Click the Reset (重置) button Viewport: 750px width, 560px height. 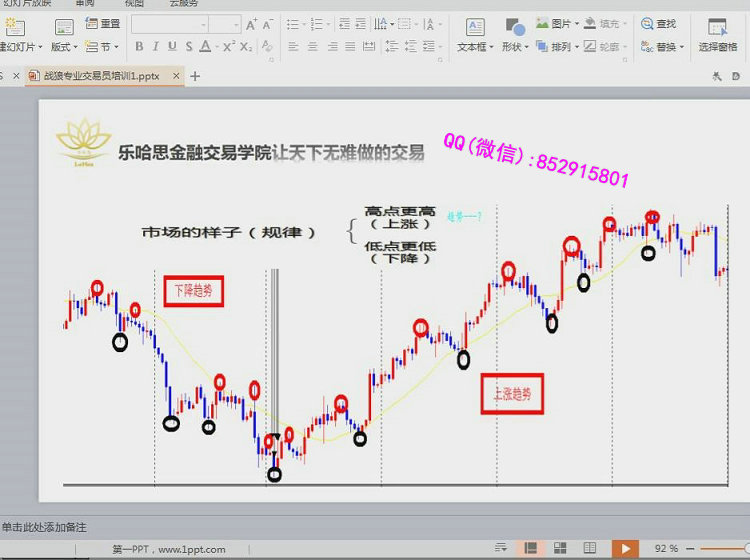coord(103,24)
